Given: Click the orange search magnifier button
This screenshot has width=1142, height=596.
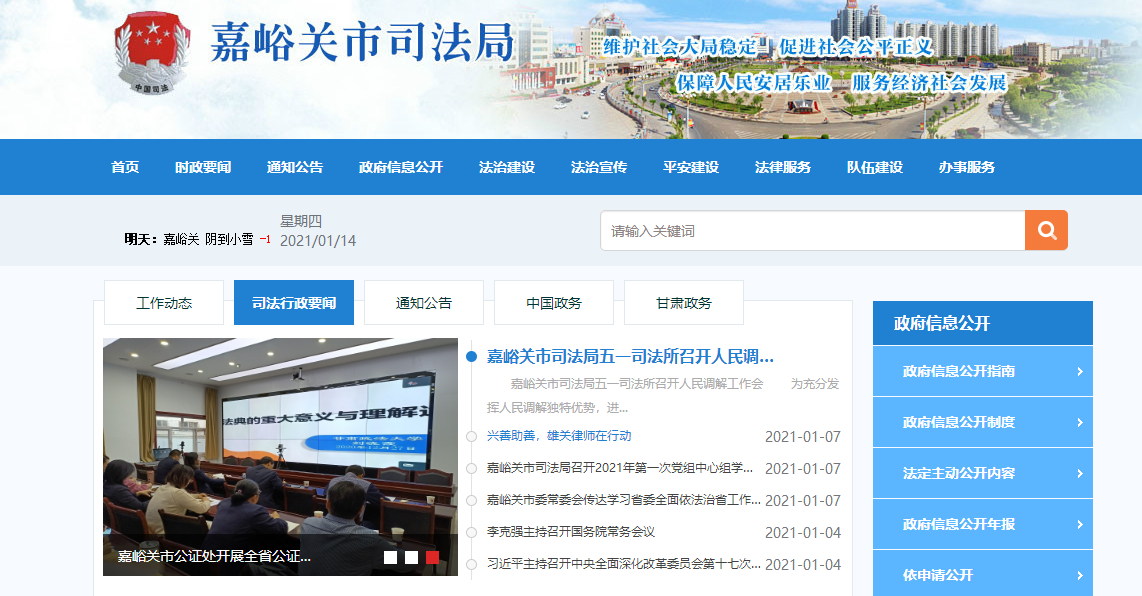Looking at the screenshot, I should pyautogui.click(x=1046, y=230).
